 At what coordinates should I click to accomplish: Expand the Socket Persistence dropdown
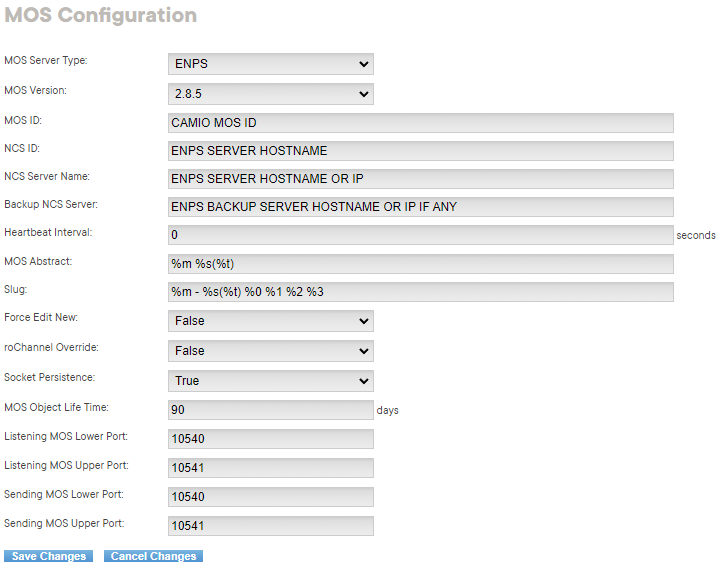tap(270, 381)
